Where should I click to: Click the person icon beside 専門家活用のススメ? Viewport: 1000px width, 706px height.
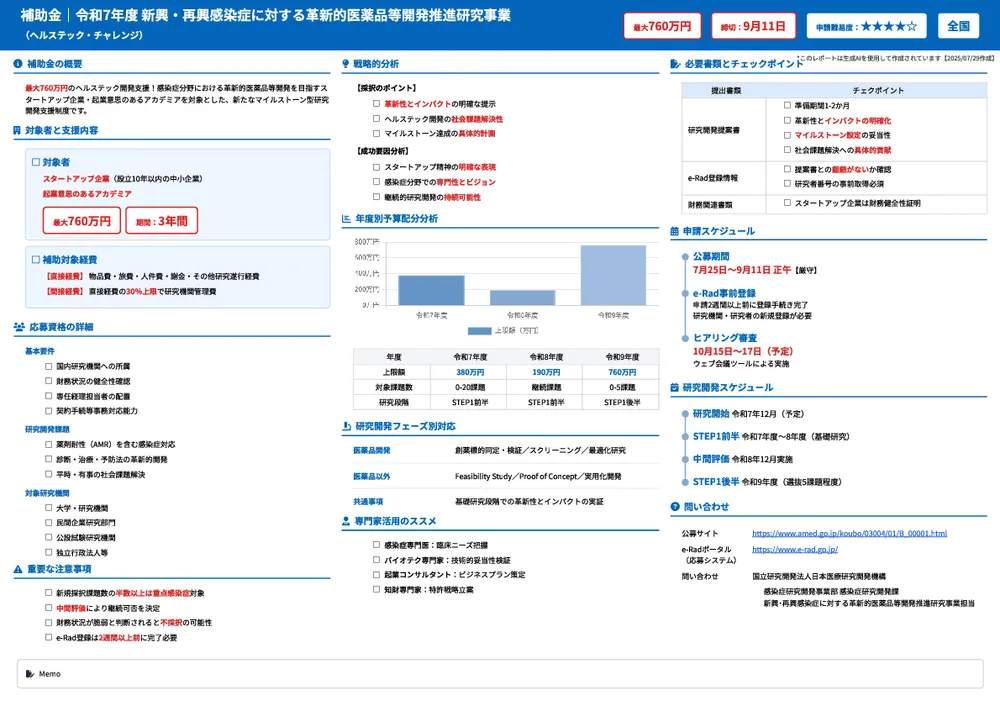pyautogui.click(x=346, y=521)
